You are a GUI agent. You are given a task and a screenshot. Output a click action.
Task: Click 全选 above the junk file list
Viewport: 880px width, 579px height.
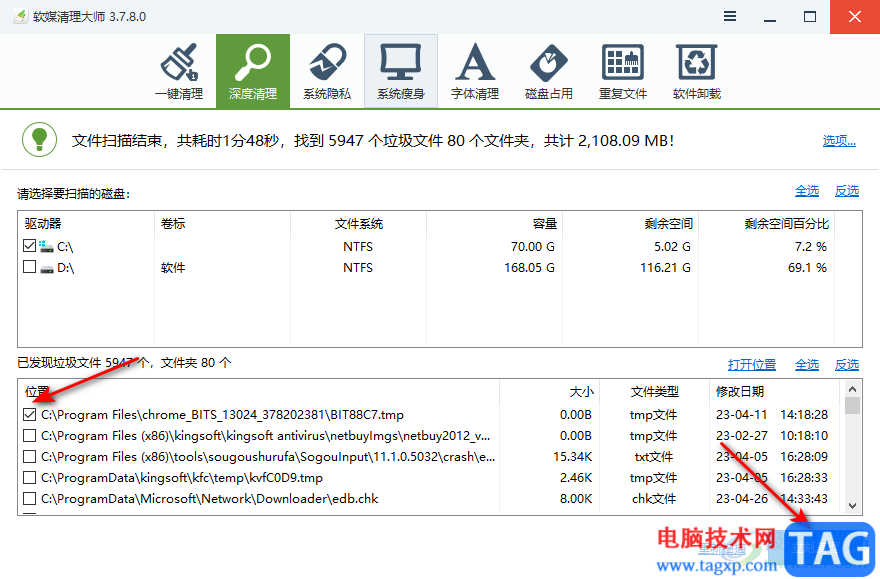pyautogui.click(x=807, y=365)
